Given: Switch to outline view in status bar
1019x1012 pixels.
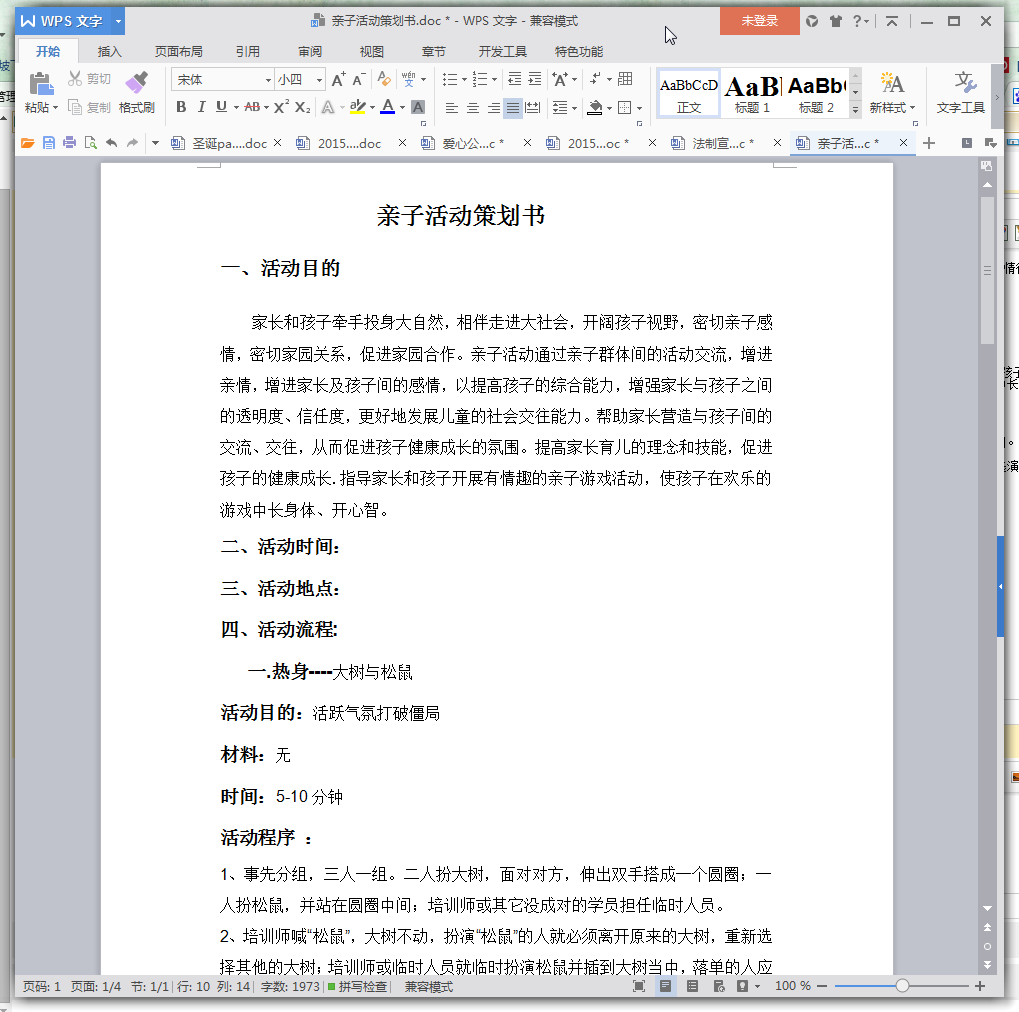Looking at the screenshot, I should (692, 986).
